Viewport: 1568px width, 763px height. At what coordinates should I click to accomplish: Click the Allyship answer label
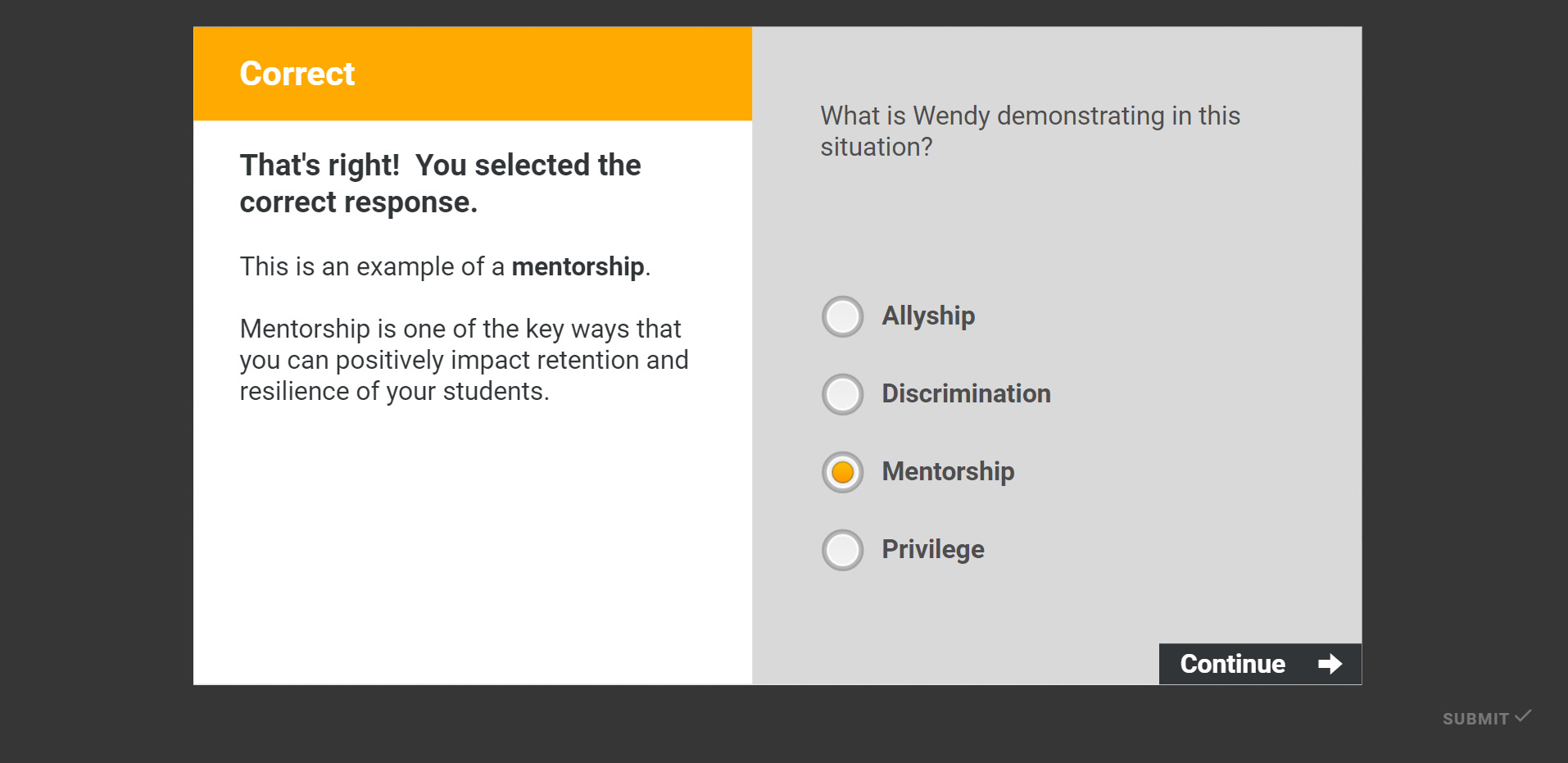928,316
